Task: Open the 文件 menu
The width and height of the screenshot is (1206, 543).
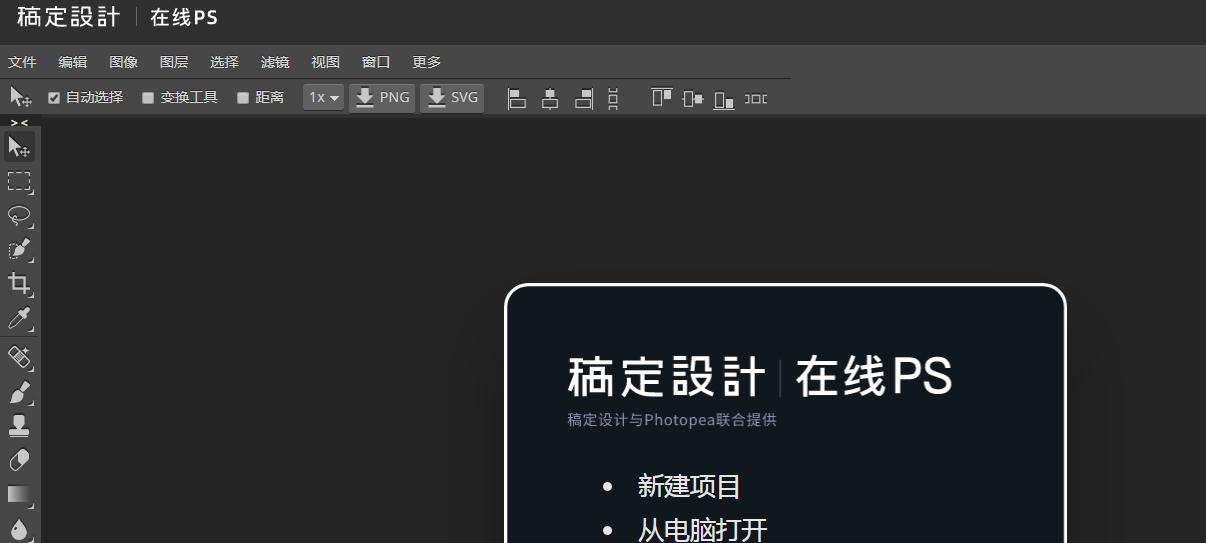Action: [22, 62]
